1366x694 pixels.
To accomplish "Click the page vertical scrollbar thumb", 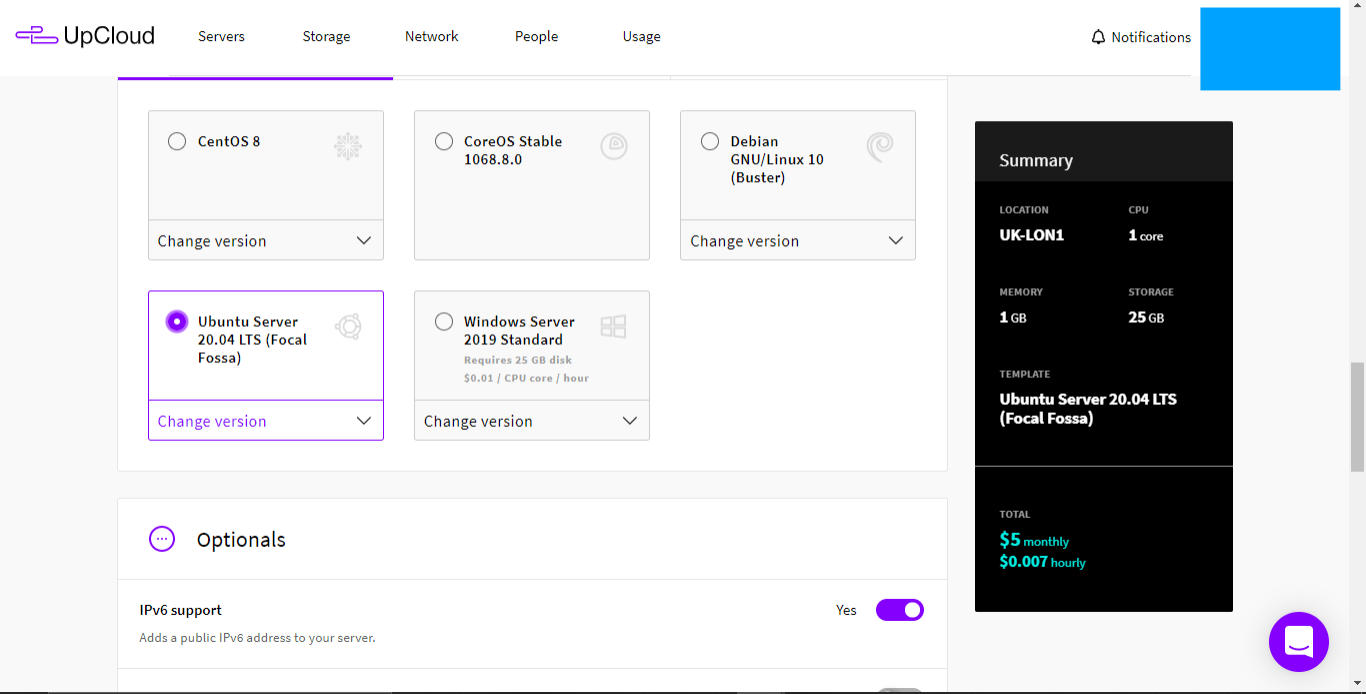I will point(1357,417).
